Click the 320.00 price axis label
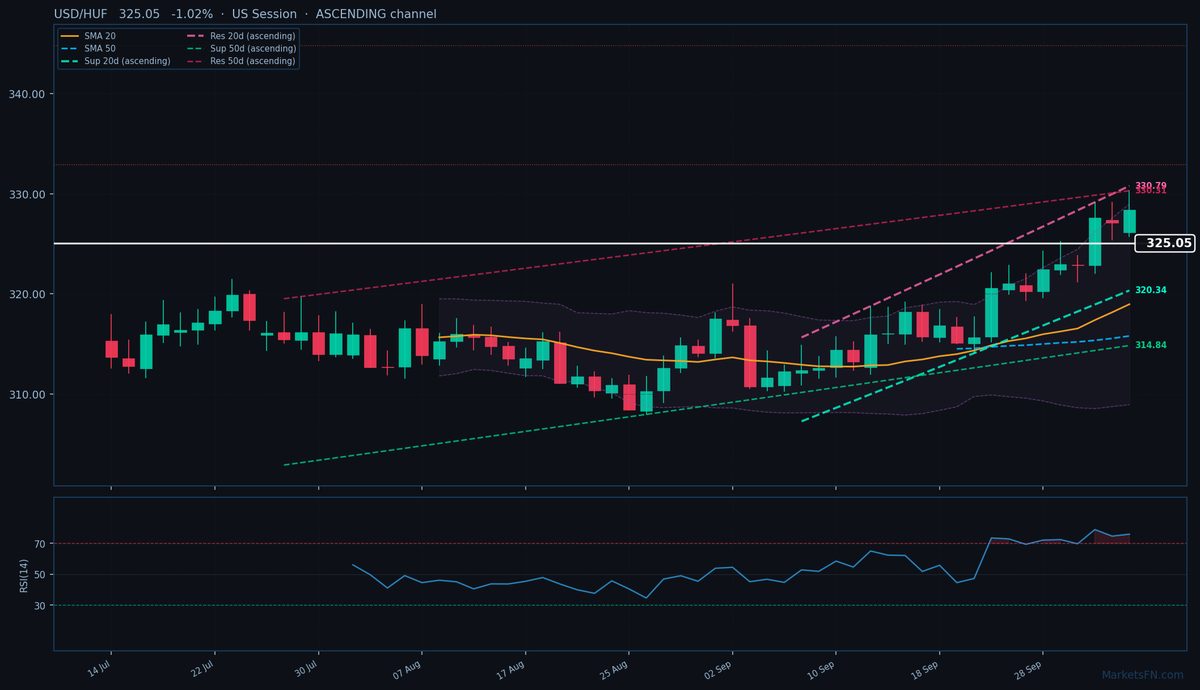 (x=30, y=294)
